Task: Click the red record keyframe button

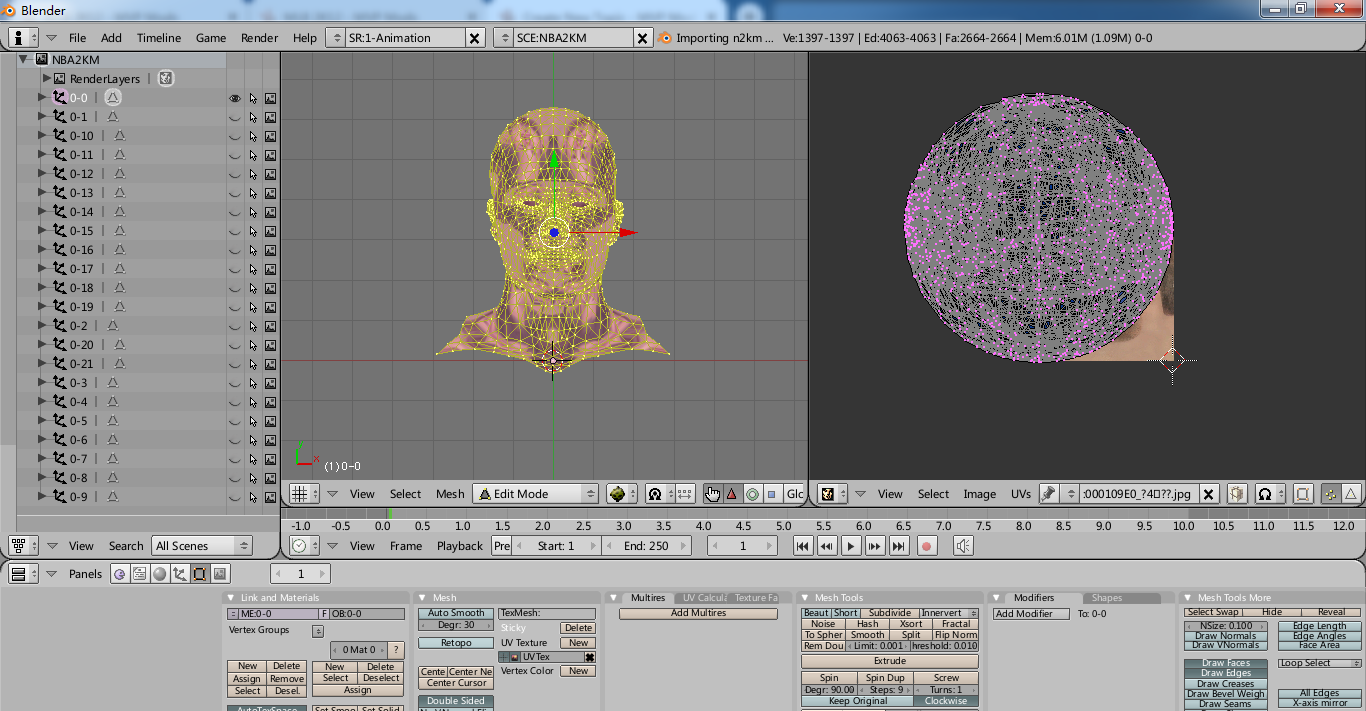Action: (x=926, y=546)
